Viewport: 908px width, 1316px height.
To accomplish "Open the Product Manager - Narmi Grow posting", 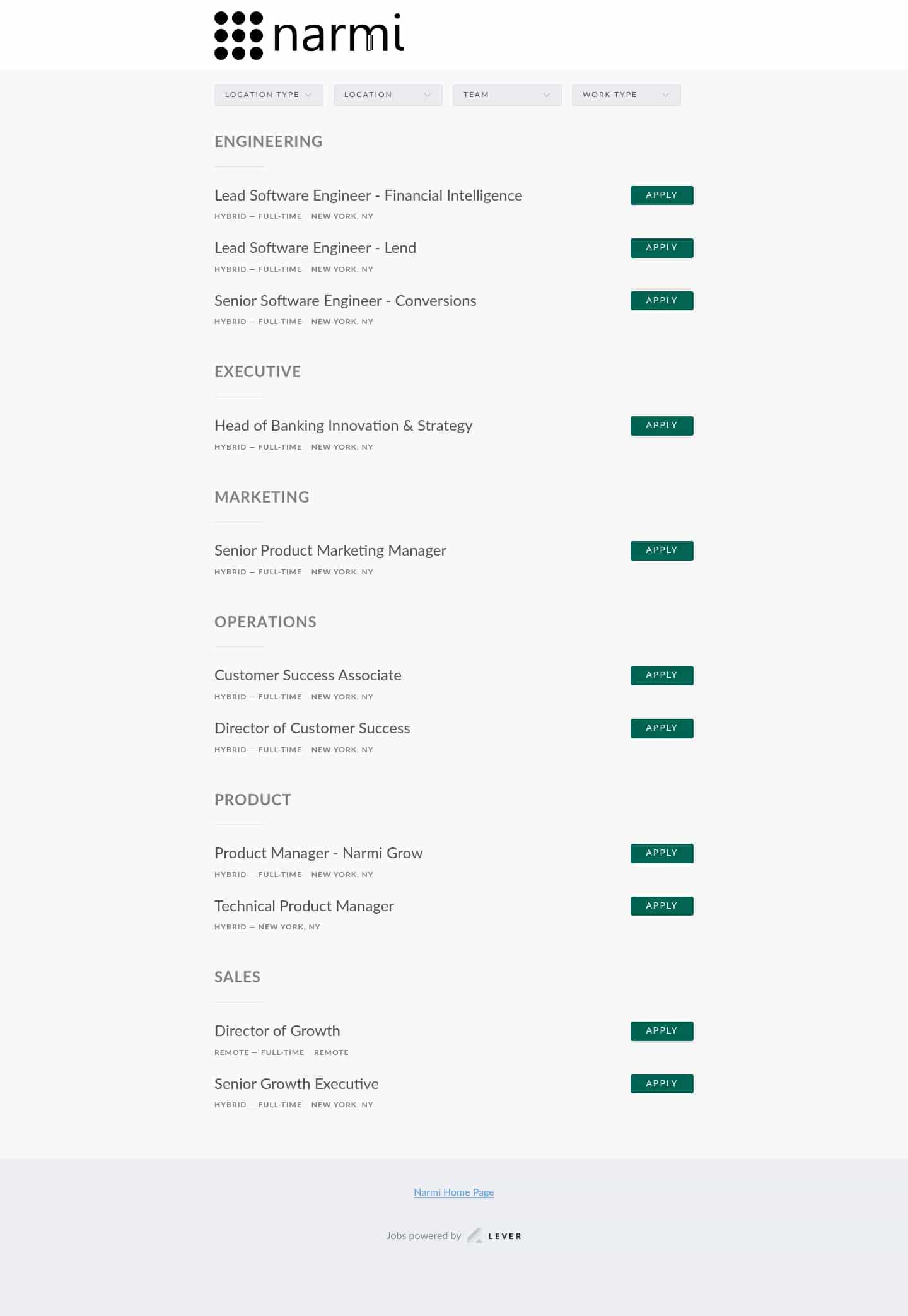I will point(318,853).
